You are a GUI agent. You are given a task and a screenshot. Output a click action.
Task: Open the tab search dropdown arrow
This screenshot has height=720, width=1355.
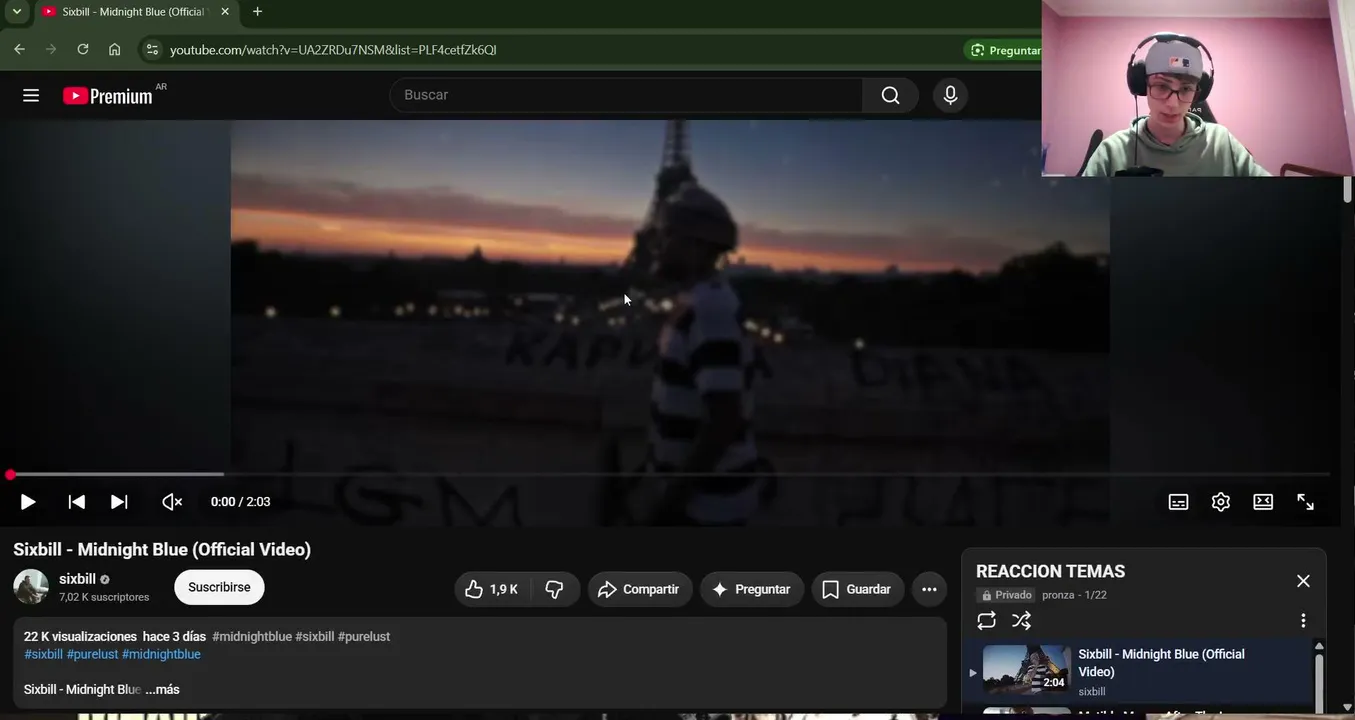[x=16, y=12]
